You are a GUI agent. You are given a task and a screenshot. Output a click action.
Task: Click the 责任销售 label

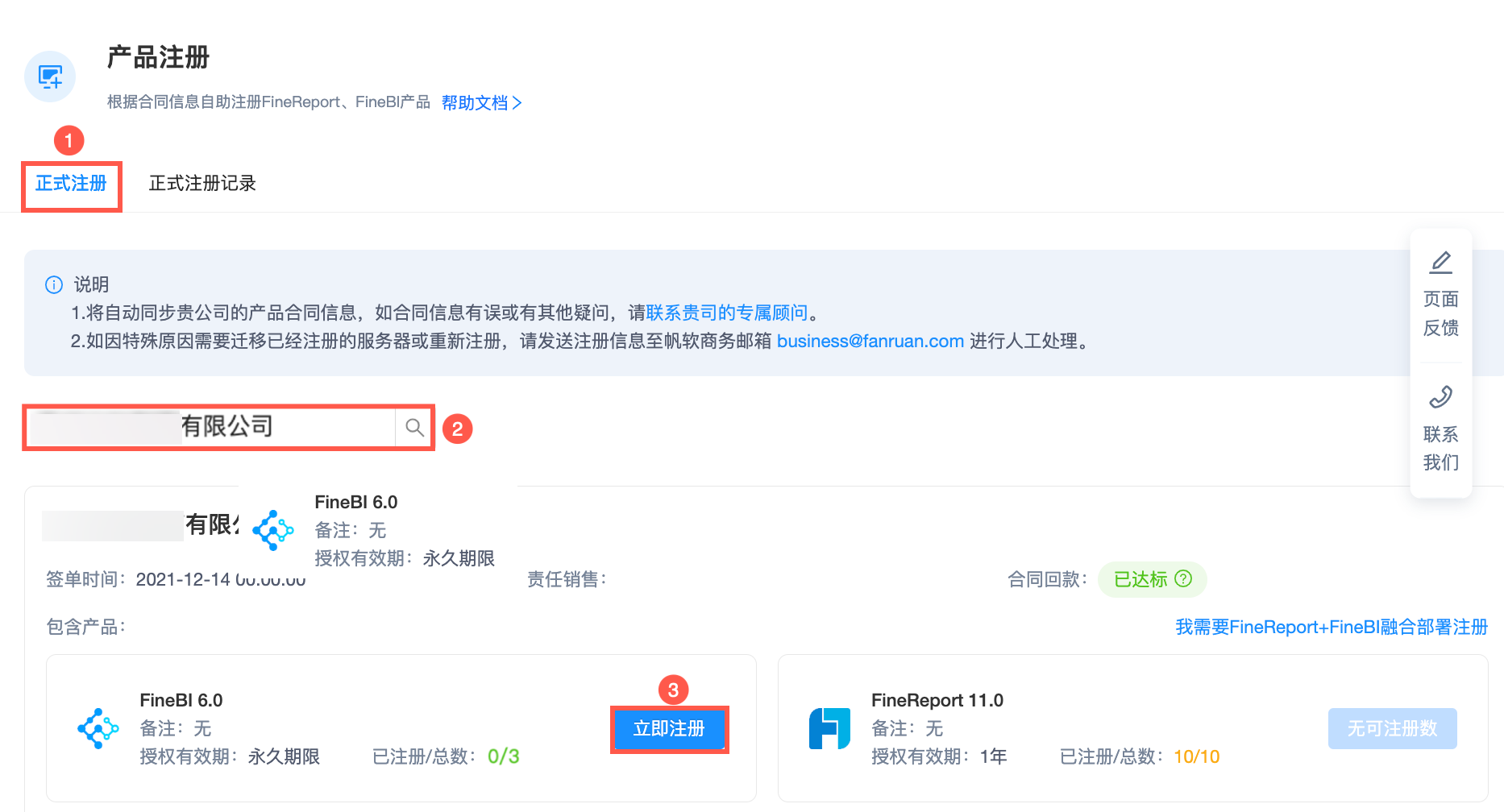tap(567, 579)
